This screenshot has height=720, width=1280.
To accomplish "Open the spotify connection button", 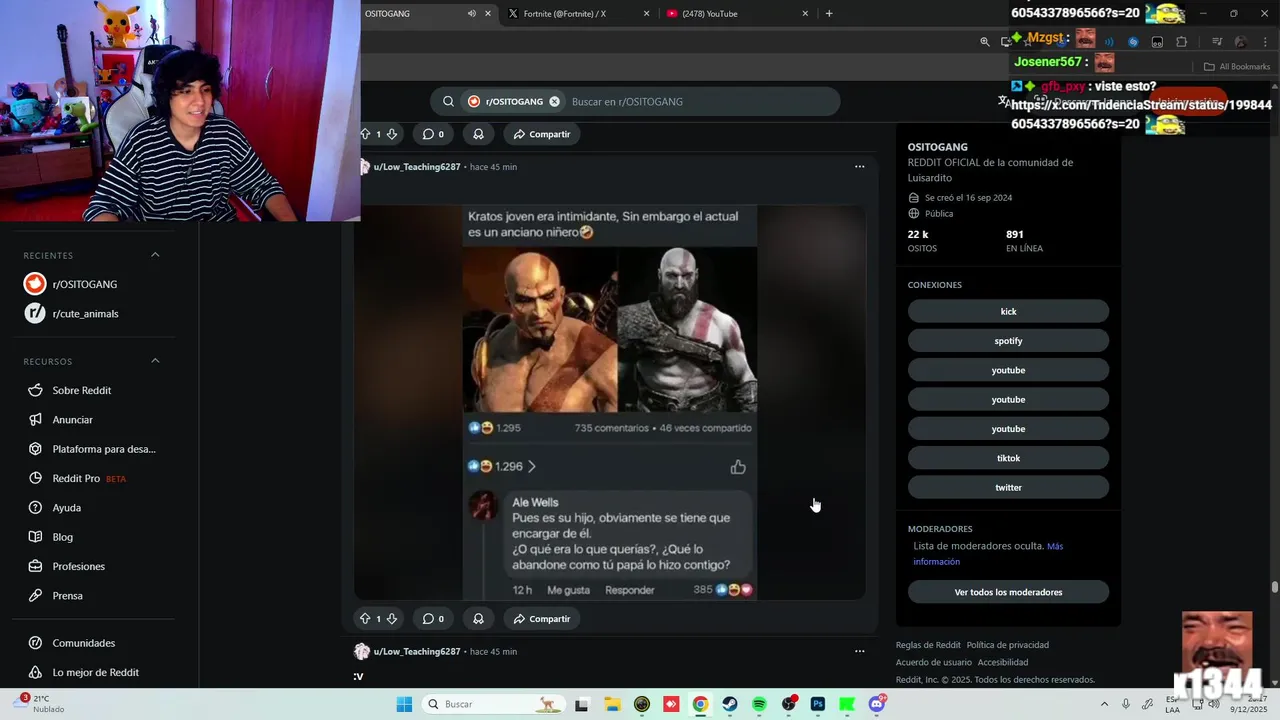I will click(1008, 341).
